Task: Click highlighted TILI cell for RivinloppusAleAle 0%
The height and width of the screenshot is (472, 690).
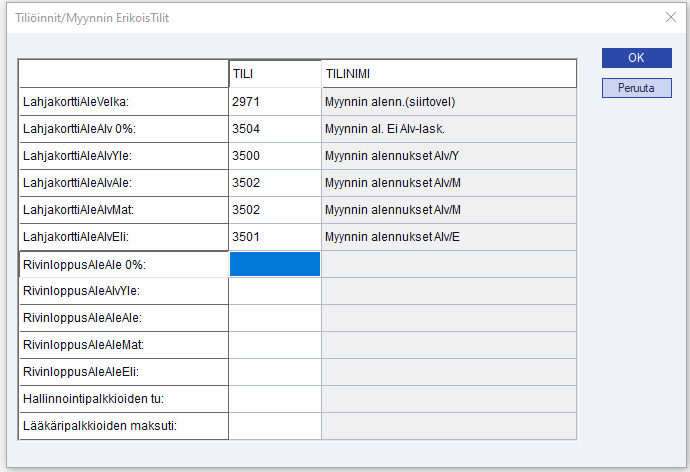Action: (275, 263)
